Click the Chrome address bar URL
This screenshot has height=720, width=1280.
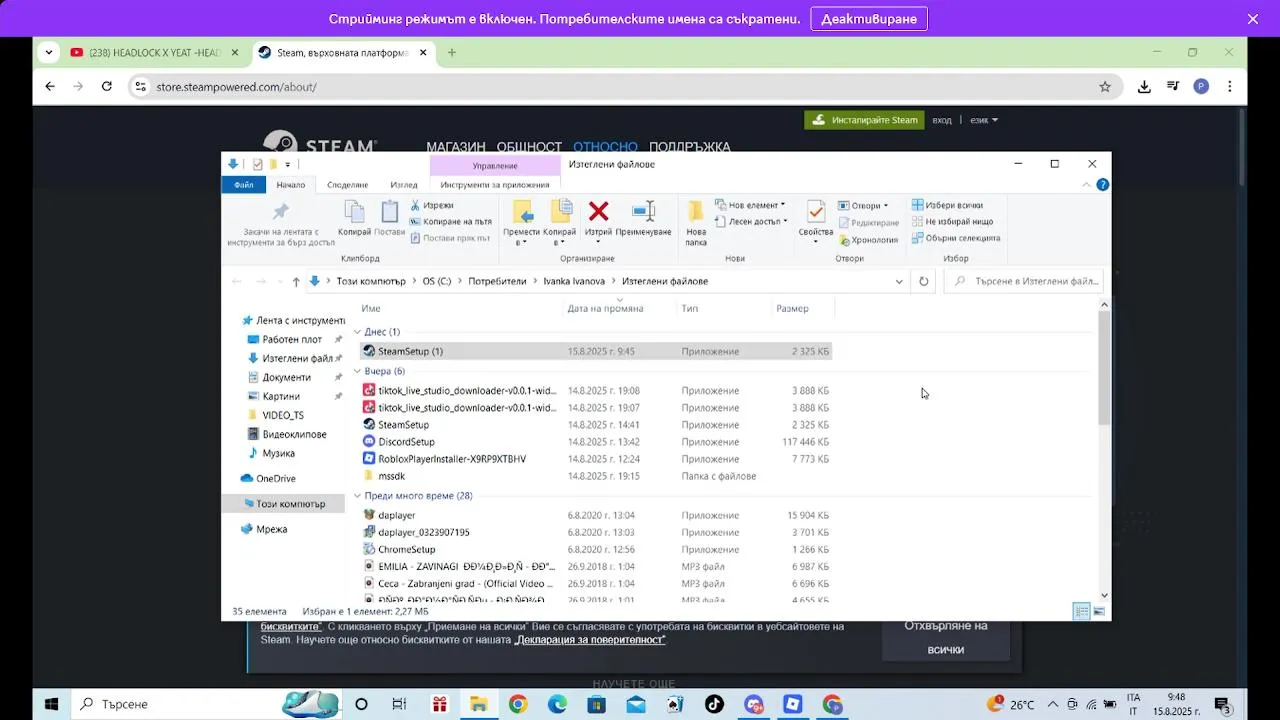tap(237, 87)
